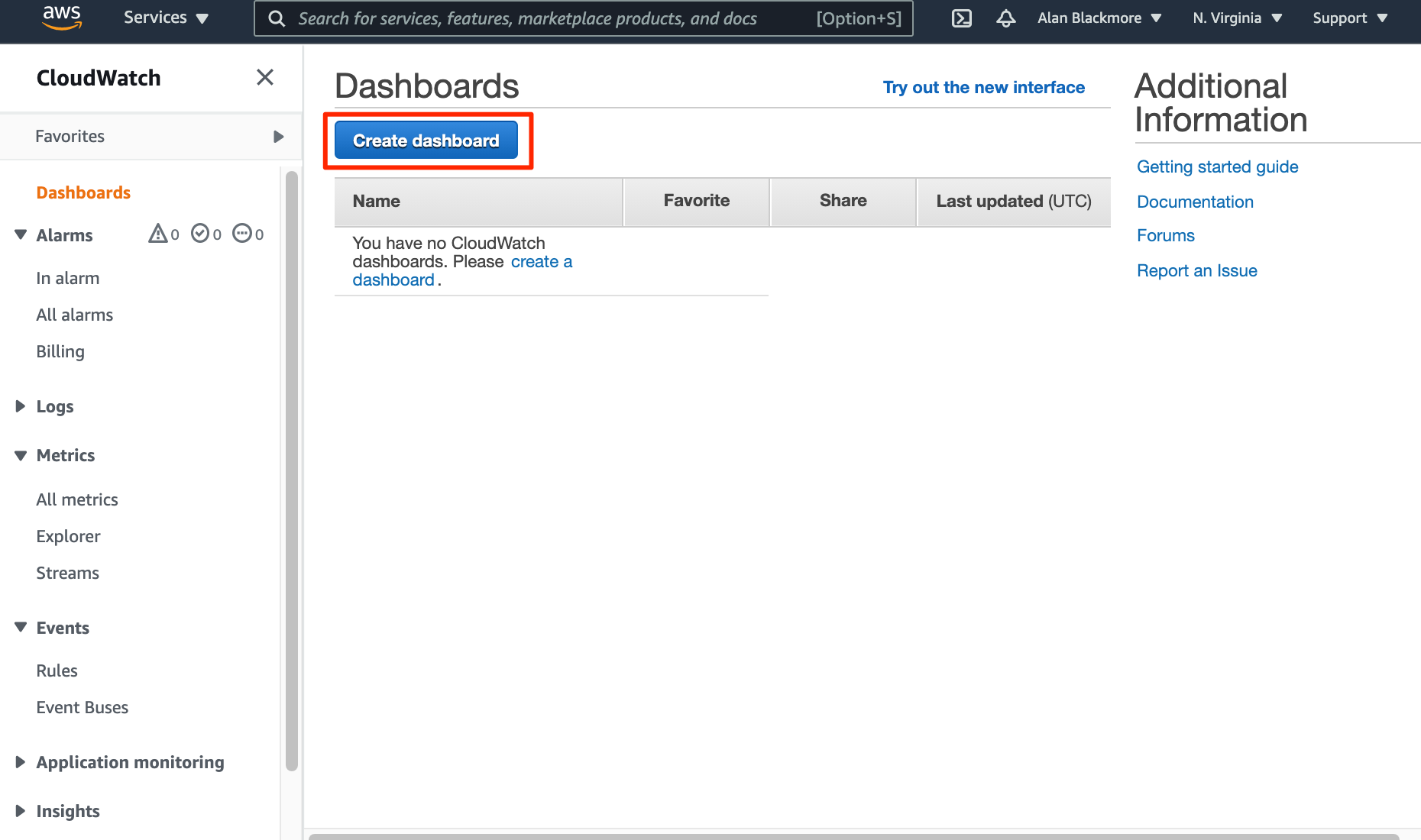Open the notifications bell
This screenshot has height=840, width=1421.
click(1005, 18)
